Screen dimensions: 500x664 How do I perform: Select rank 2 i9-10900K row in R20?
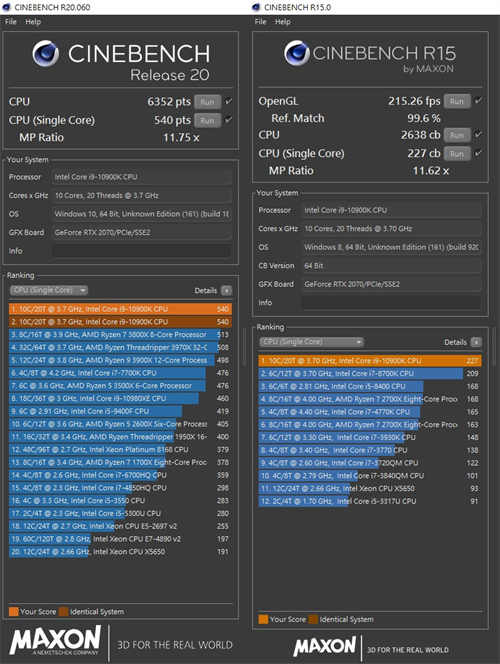tap(120, 322)
